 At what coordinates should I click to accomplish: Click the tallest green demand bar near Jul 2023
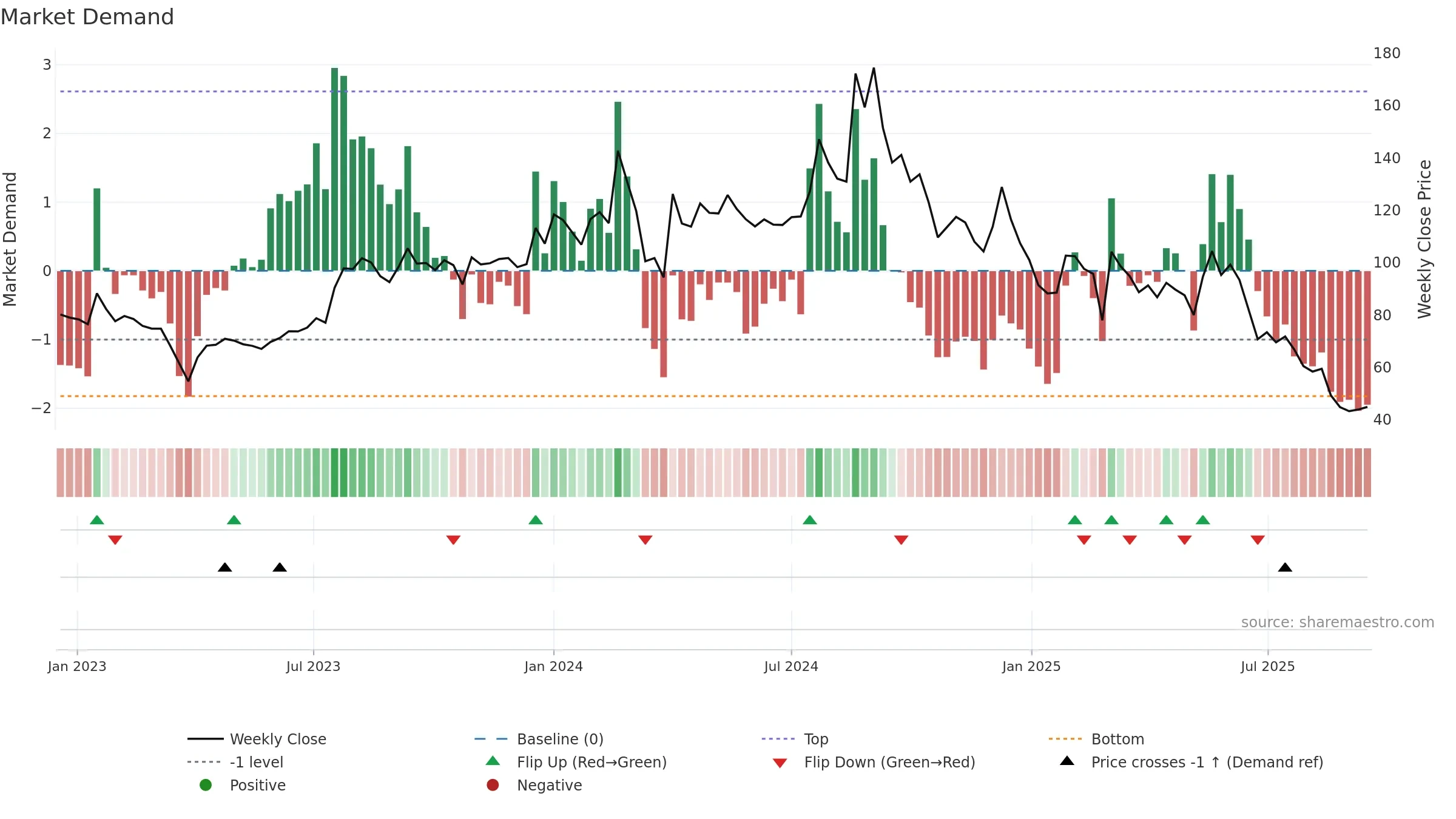coord(335,169)
